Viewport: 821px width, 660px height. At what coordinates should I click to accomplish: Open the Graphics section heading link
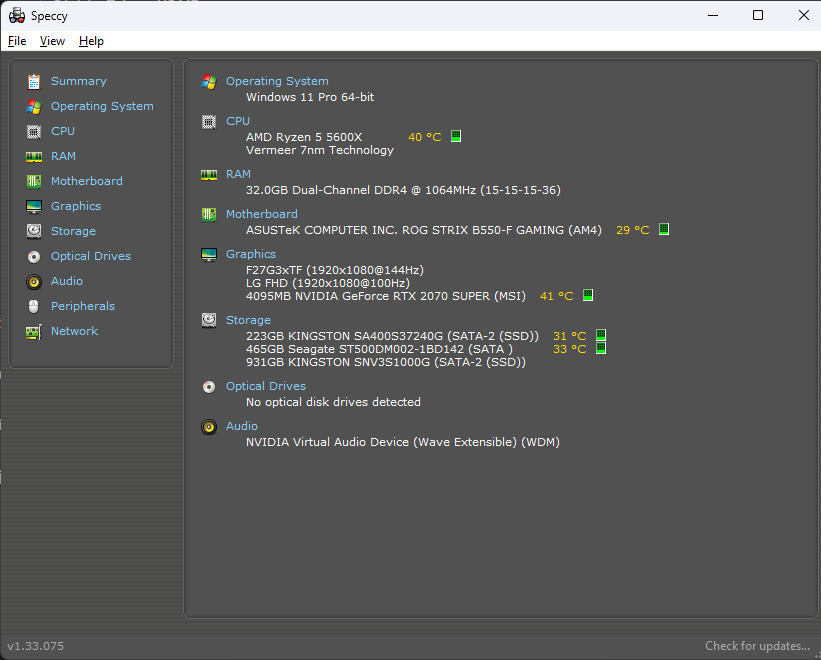click(x=251, y=254)
